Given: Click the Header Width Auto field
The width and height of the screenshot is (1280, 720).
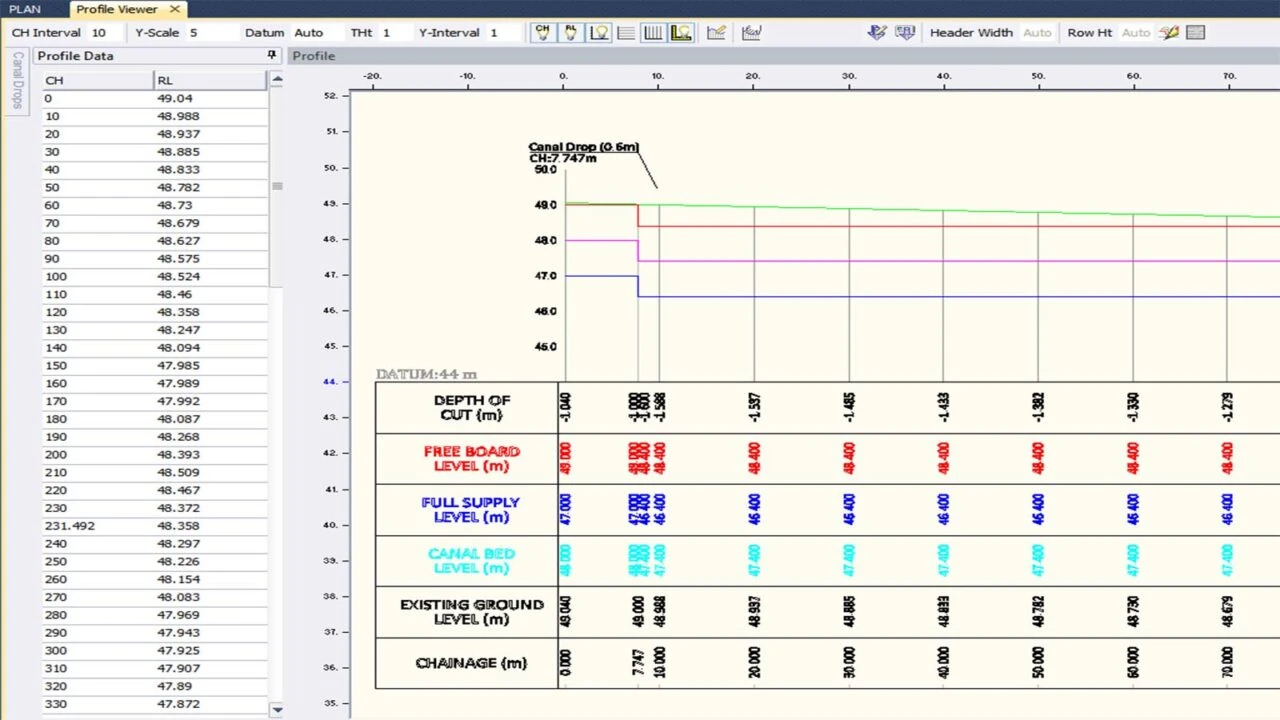Looking at the screenshot, I should (x=1037, y=32).
